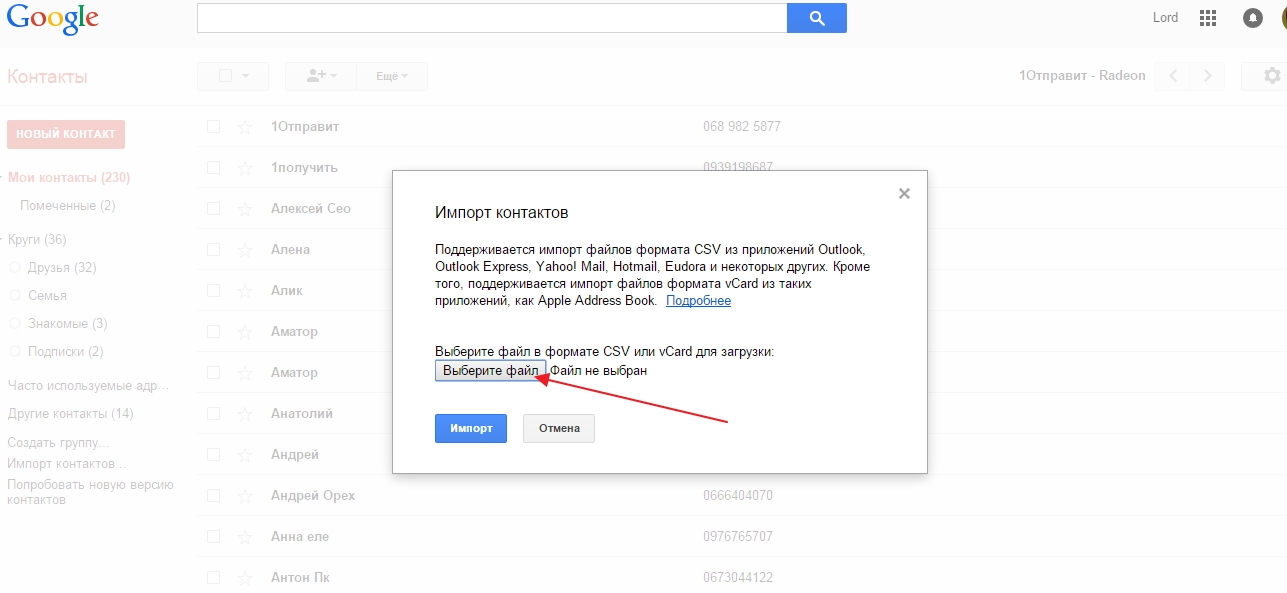Click phone number 0666404070
Viewport: 1287px width, 593px height.
738,496
